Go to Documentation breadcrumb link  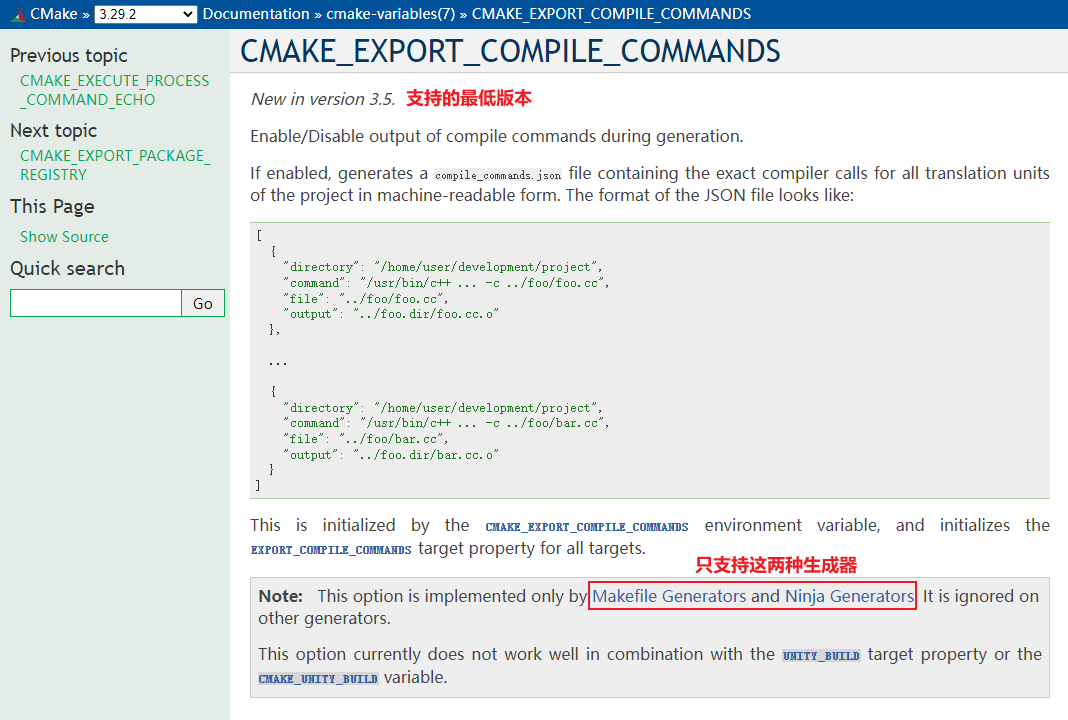point(256,14)
